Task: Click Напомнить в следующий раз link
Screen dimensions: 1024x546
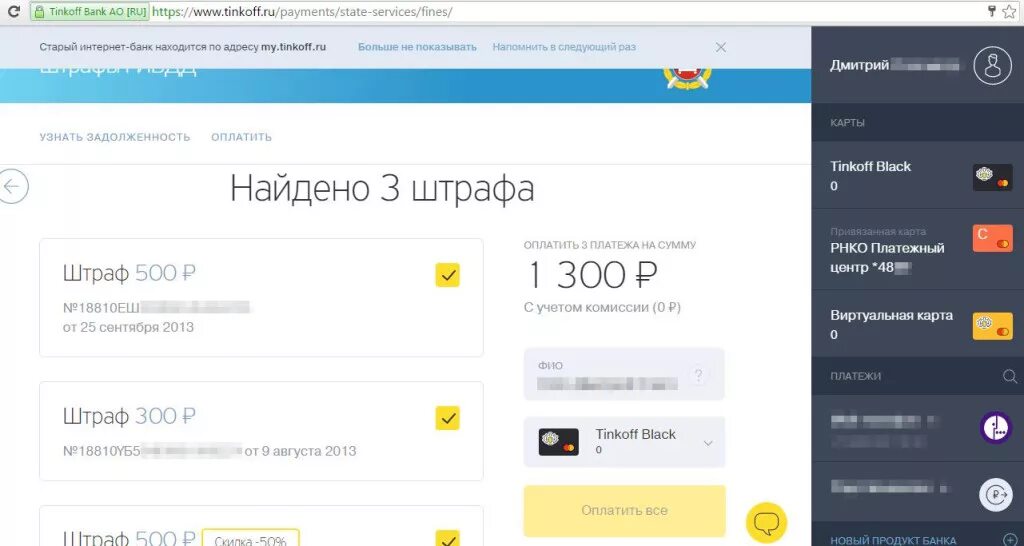Action: [x=564, y=47]
